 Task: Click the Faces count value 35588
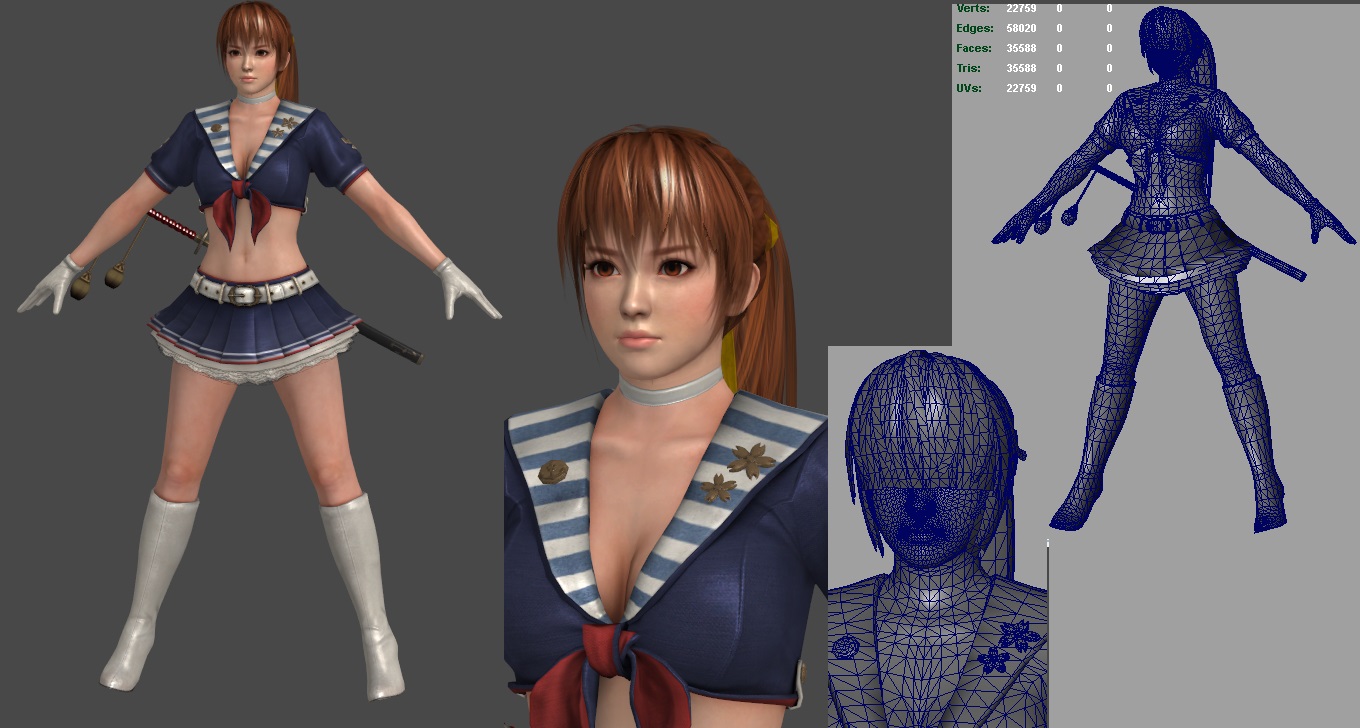(1021, 49)
